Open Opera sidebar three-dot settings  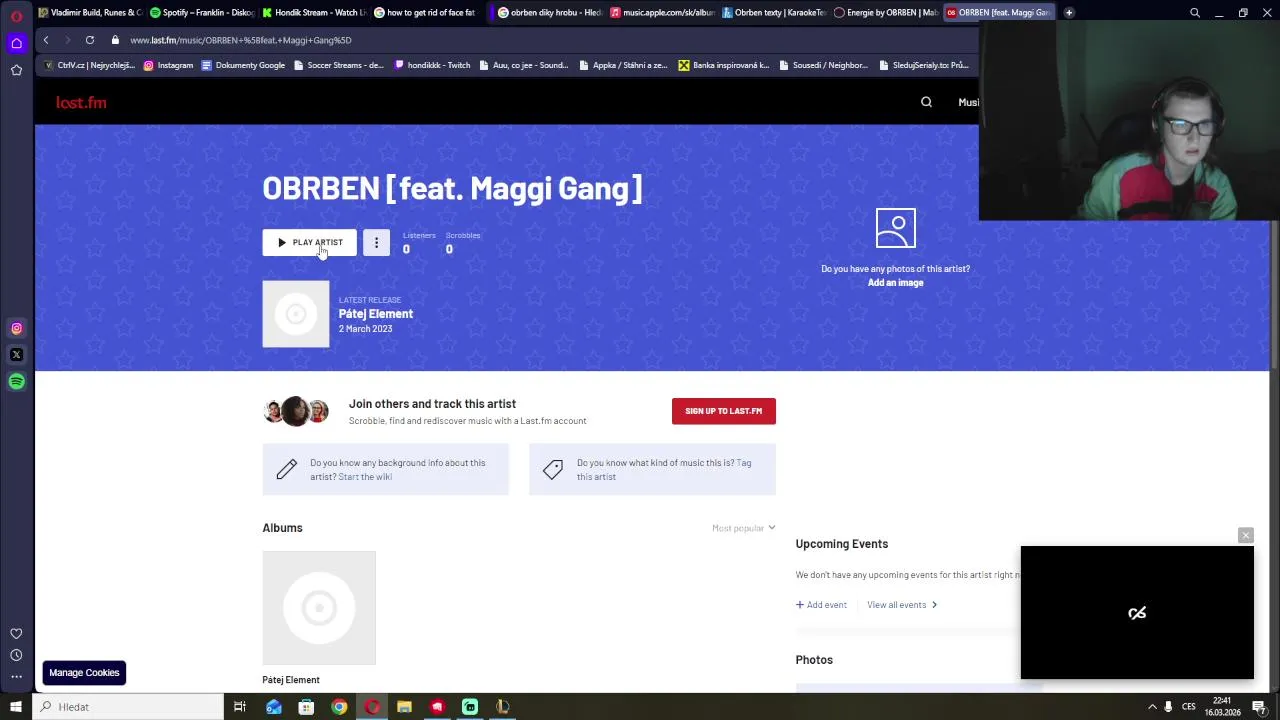pos(16,677)
